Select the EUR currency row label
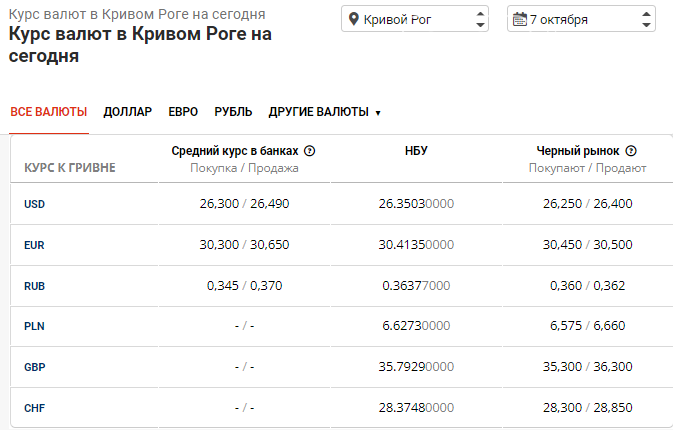This screenshot has width=673, height=430. [x=34, y=245]
